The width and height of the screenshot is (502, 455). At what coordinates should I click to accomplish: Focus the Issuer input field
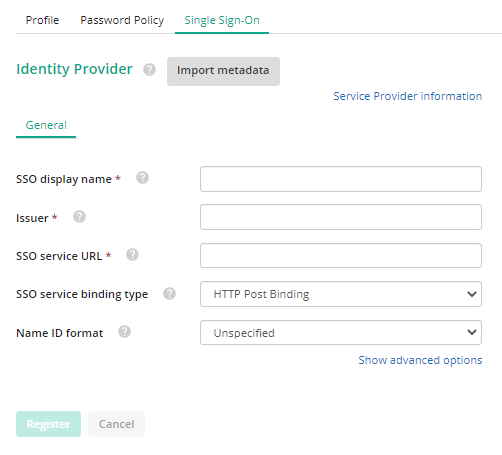(341, 217)
